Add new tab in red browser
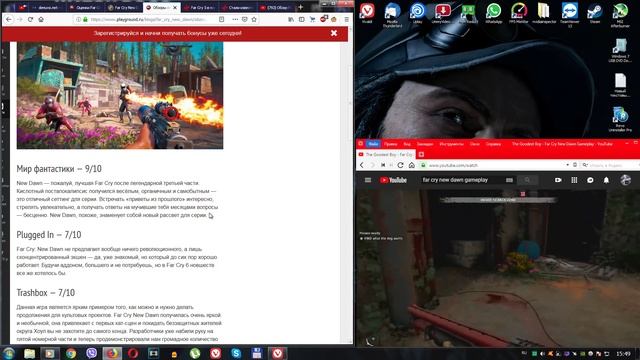The height and width of the screenshot is (360, 640). (421, 154)
